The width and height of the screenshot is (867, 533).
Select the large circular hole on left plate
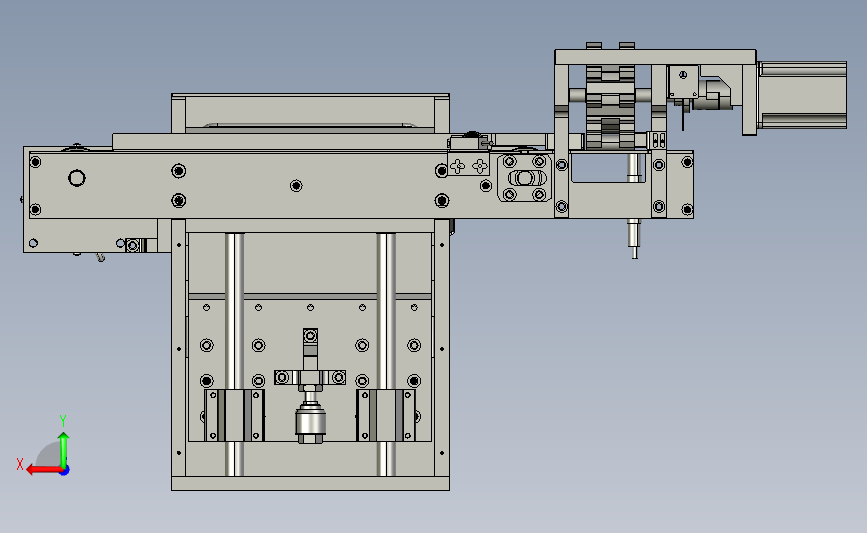(77, 178)
